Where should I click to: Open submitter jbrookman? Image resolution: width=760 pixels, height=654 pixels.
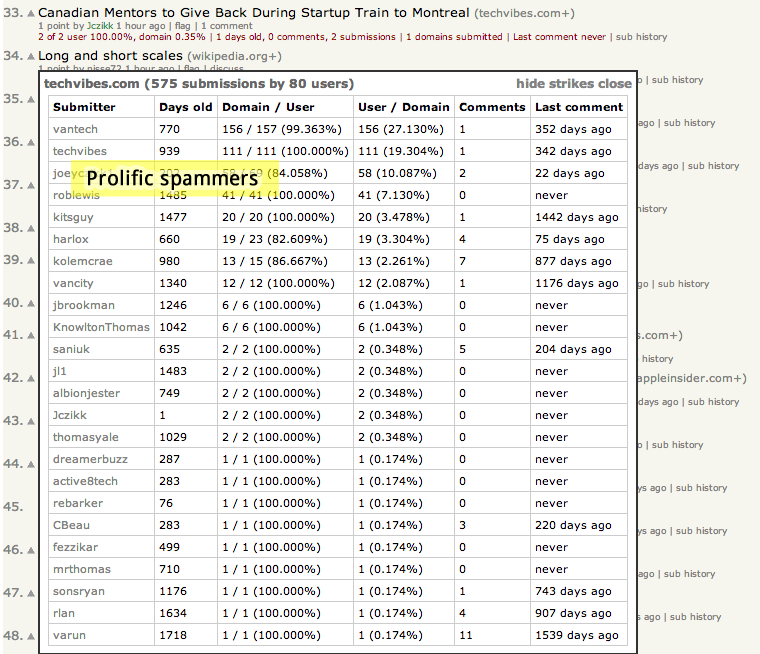[x=84, y=305]
